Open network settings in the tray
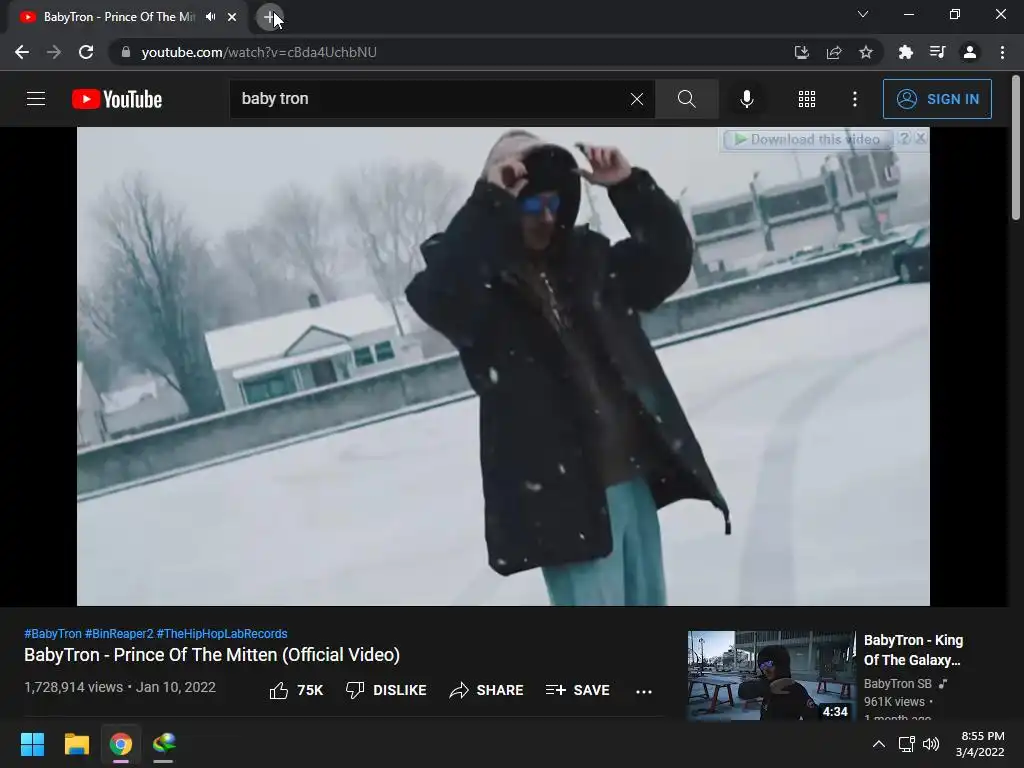The width and height of the screenshot is (1024, 768). (x=906, y=744)
